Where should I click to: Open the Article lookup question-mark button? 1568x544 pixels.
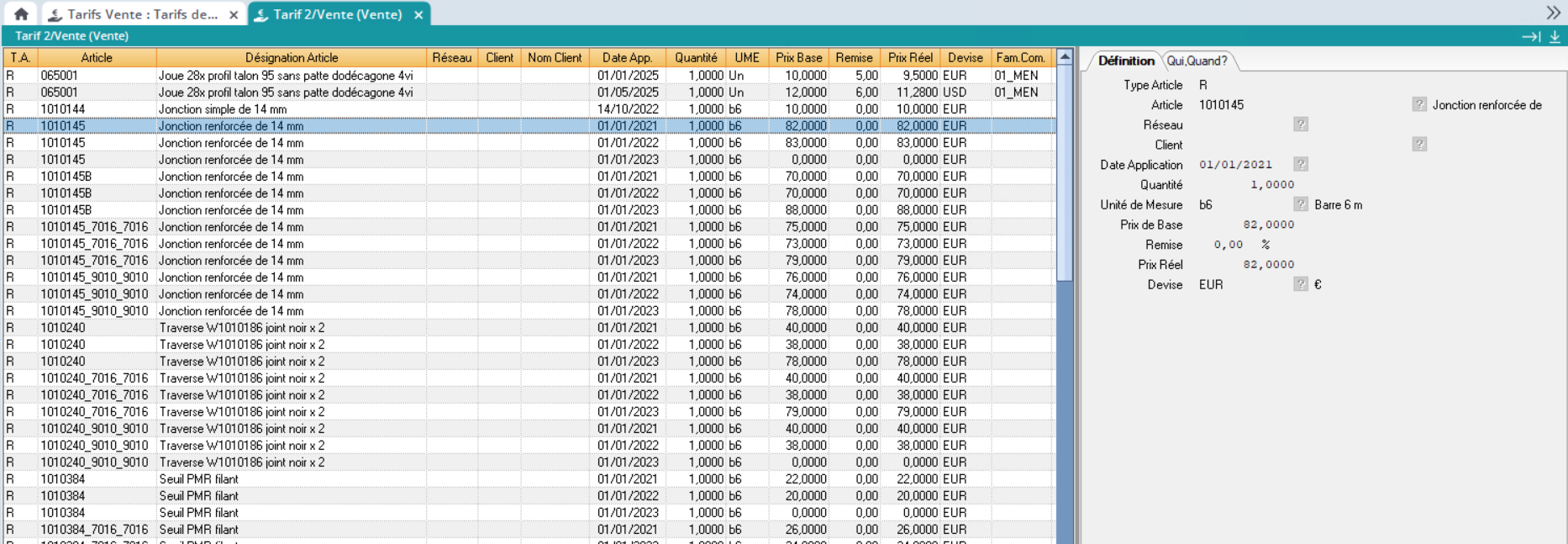pos(1419,104)
